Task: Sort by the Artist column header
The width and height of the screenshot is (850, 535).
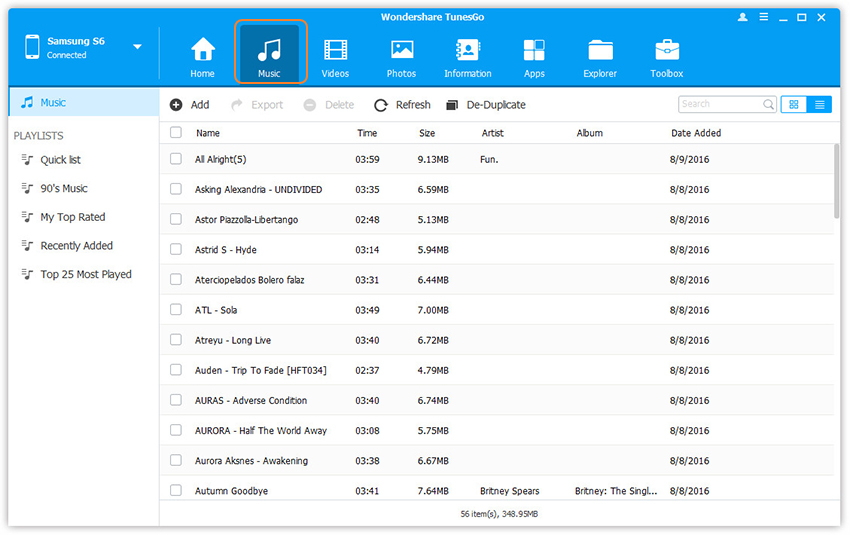Action: [492, 133]
